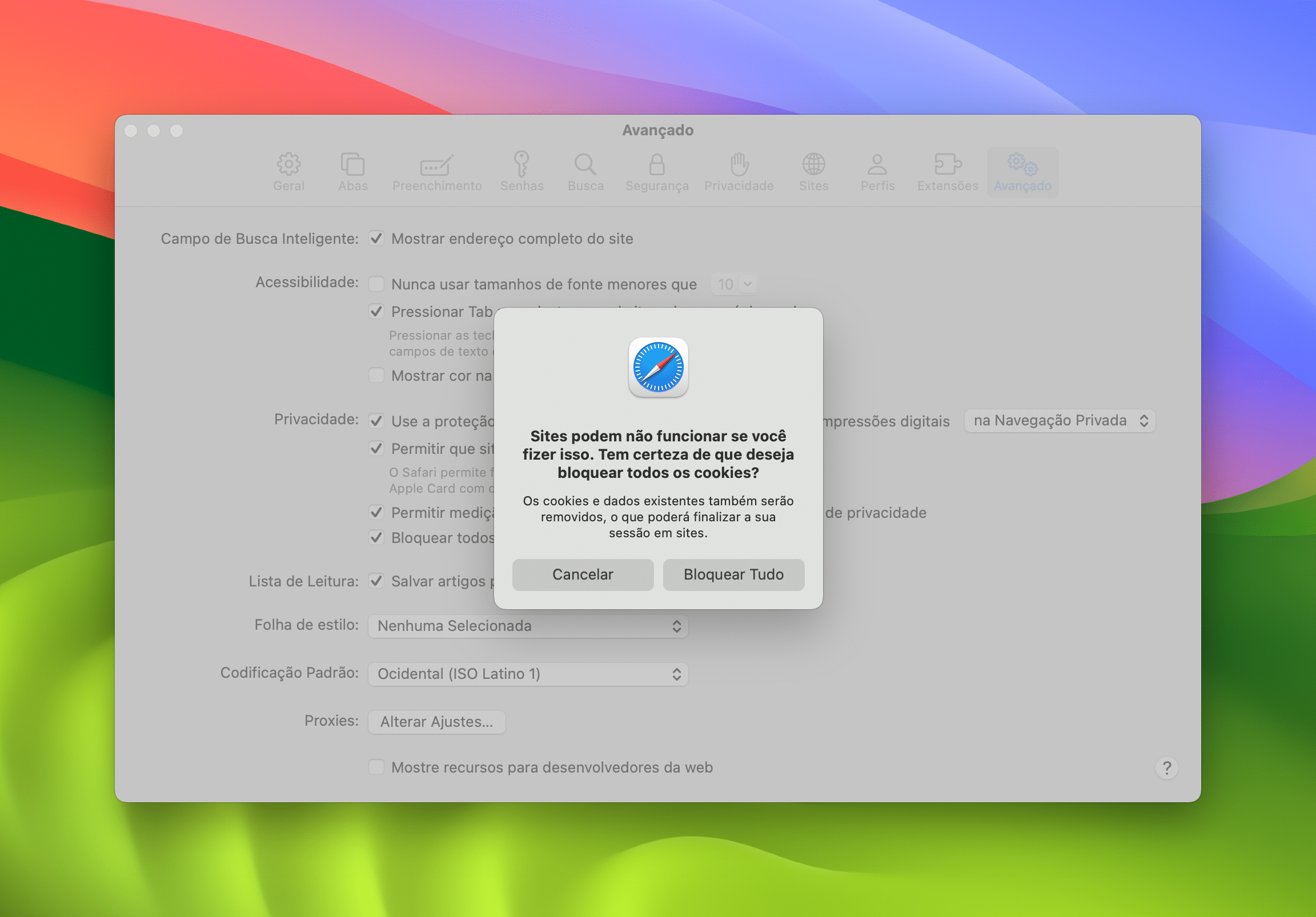Select the Avançado gears icon

coord(1022,164)
